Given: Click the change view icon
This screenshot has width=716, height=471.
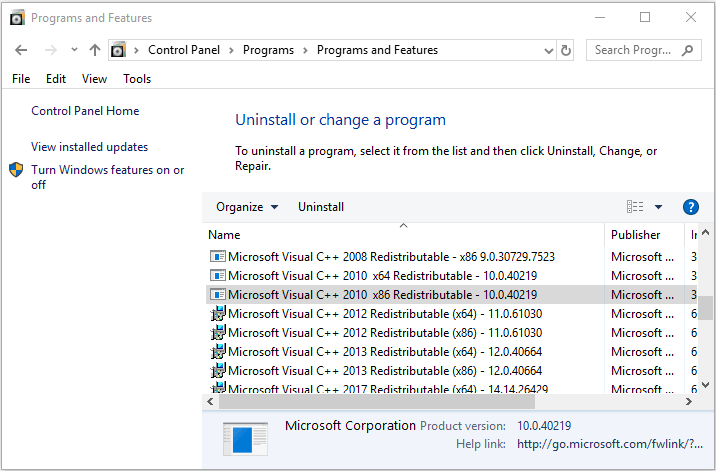Looking at the screenshot, I should tap(635, 207).
